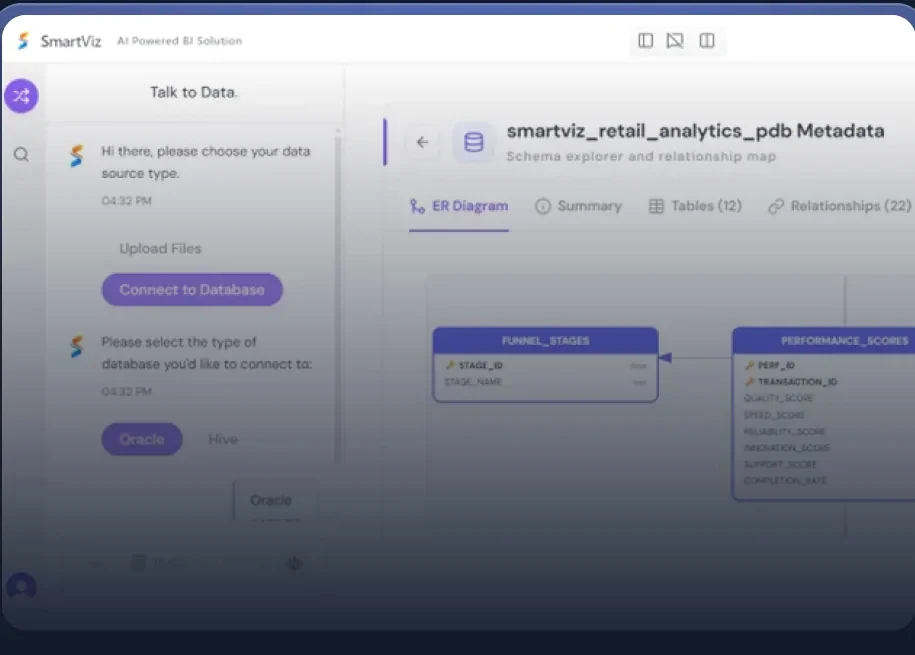Screen dimensions: 915x655
Task: Open the Summary tab
Action: 578,206
